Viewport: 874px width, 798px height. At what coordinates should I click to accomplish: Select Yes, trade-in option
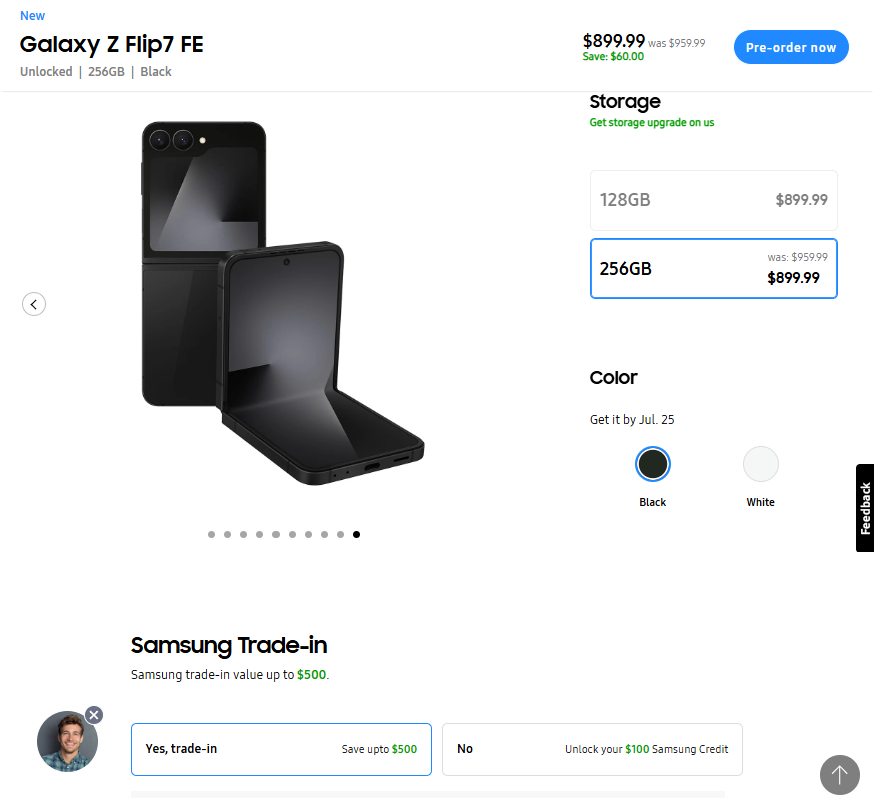pos(281,749)
